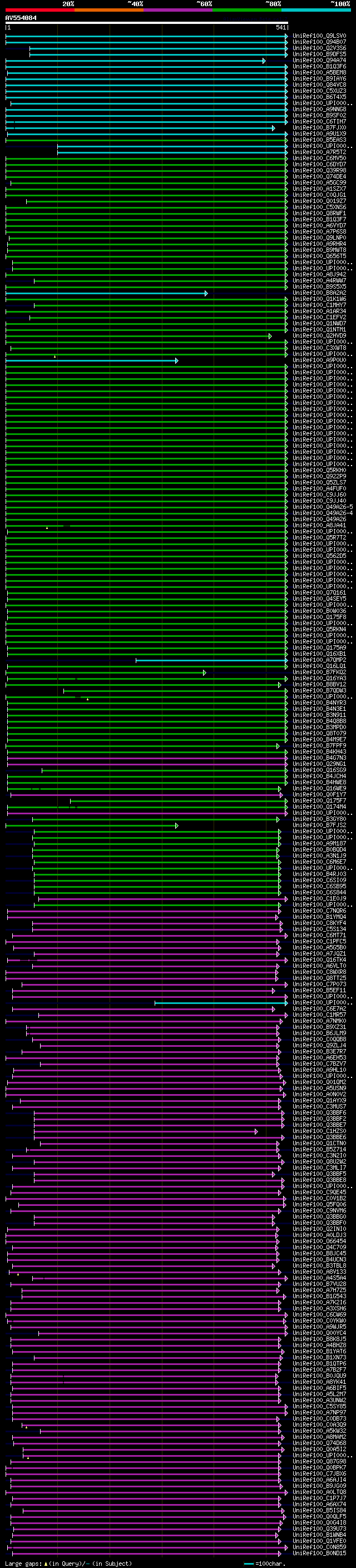Image resolution: width=356 pixels, height=1568 pixels.
Task: Click the green ~80% identity legend segment
Action: pyautogui.click(x=247, y=10)
